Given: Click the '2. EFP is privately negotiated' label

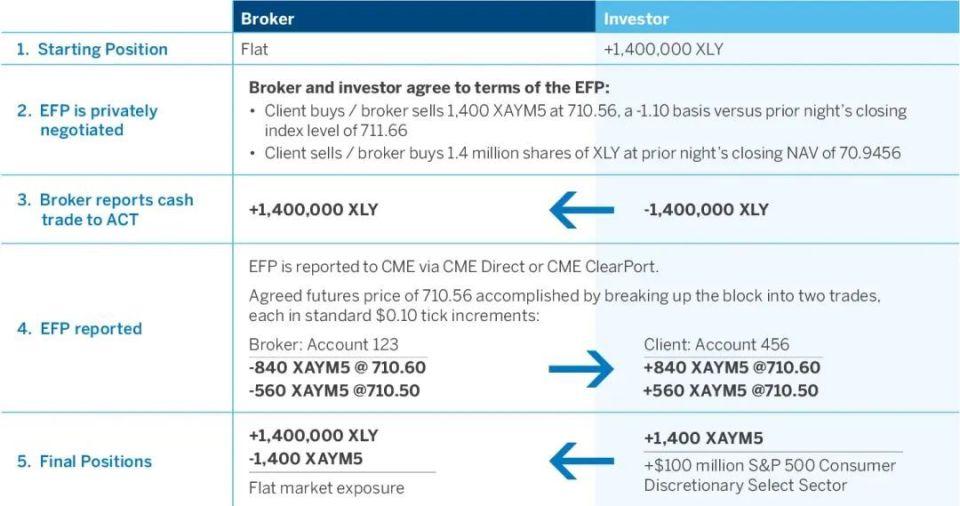Looking at the screenshot, I should click(88, 120).
